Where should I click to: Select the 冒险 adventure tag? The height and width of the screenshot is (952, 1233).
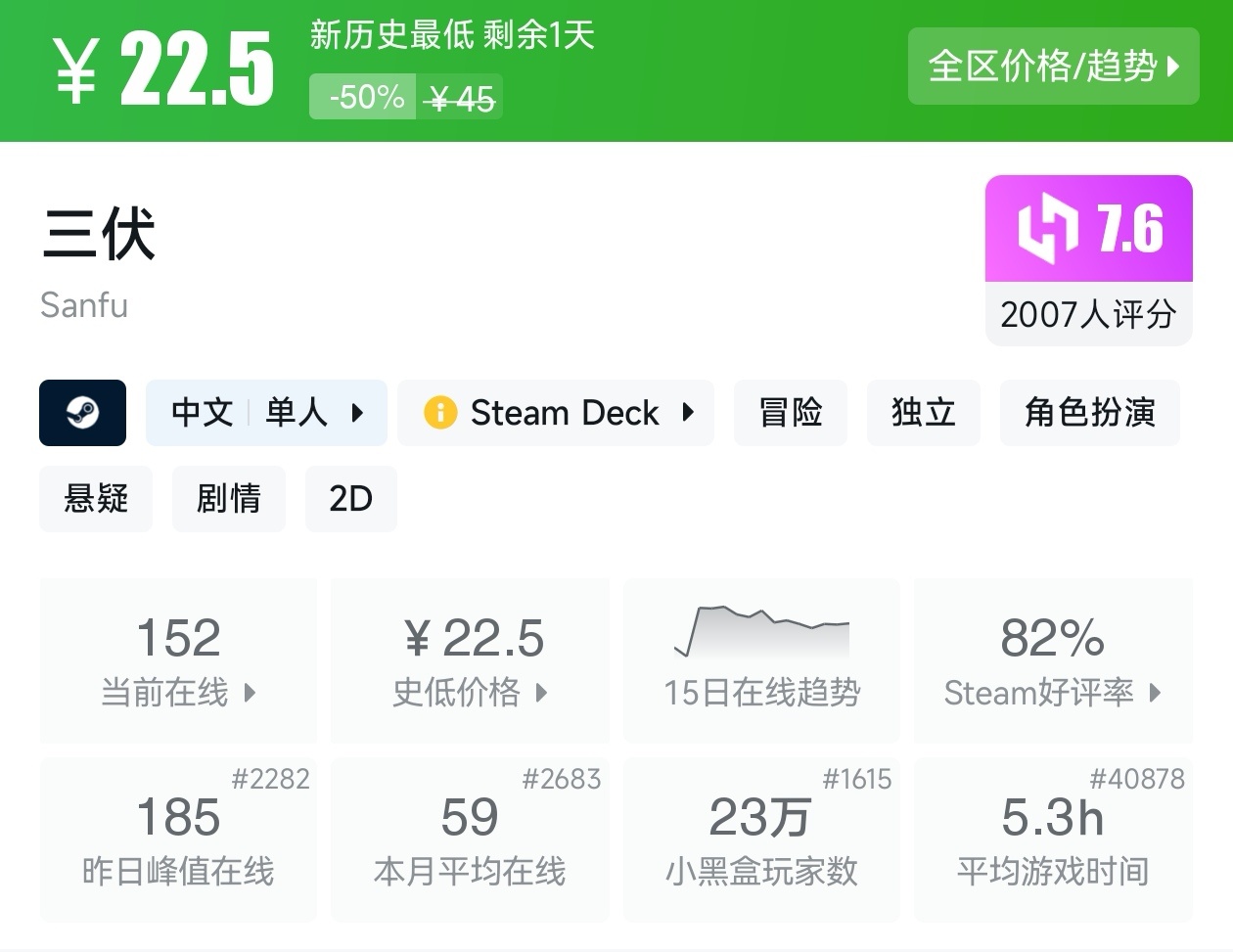point(791,413)
